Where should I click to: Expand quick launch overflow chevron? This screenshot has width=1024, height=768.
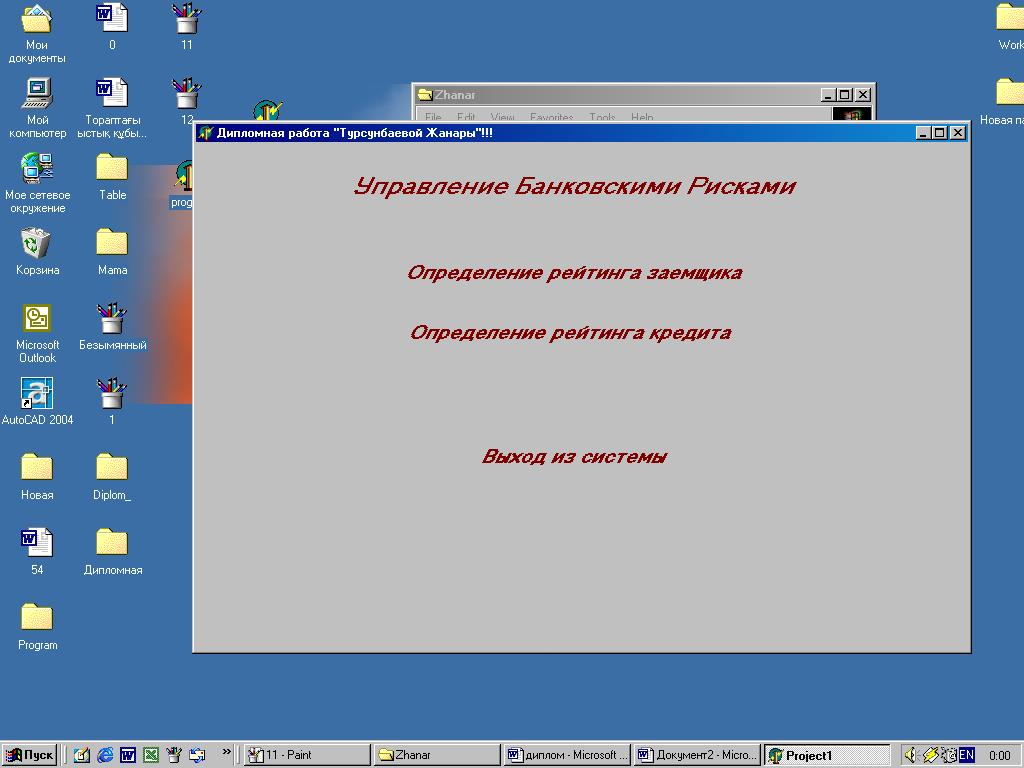coord(227,752)
